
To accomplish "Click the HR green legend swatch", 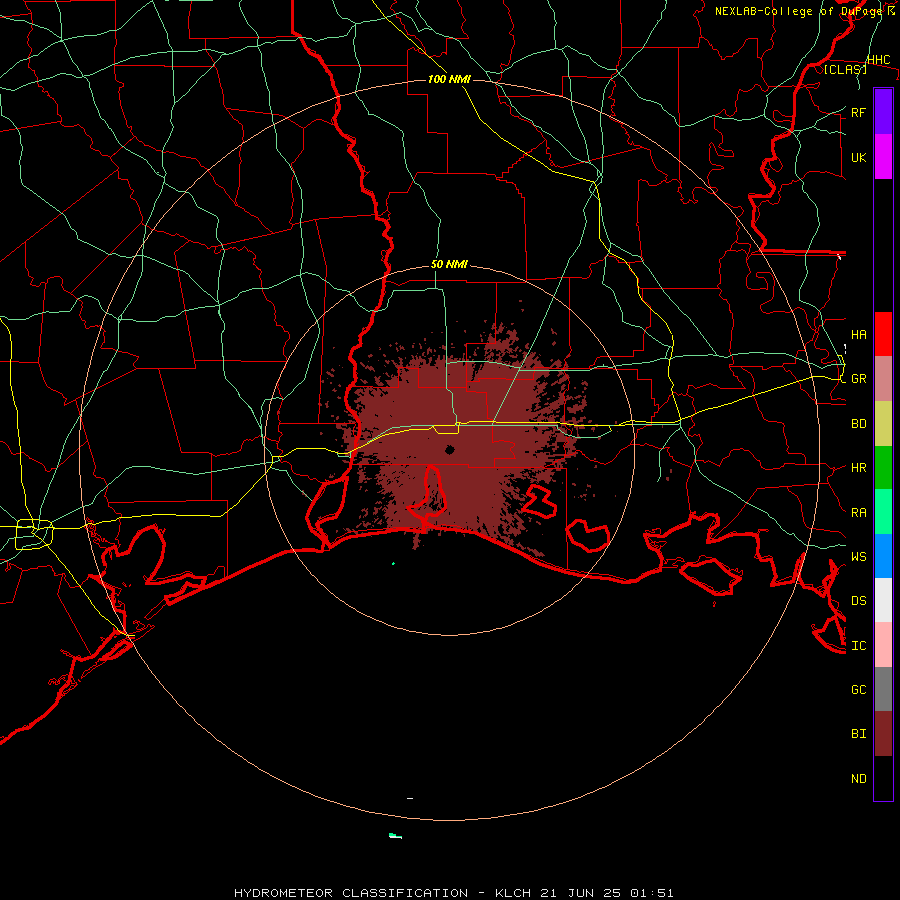I will click(883, 468).
